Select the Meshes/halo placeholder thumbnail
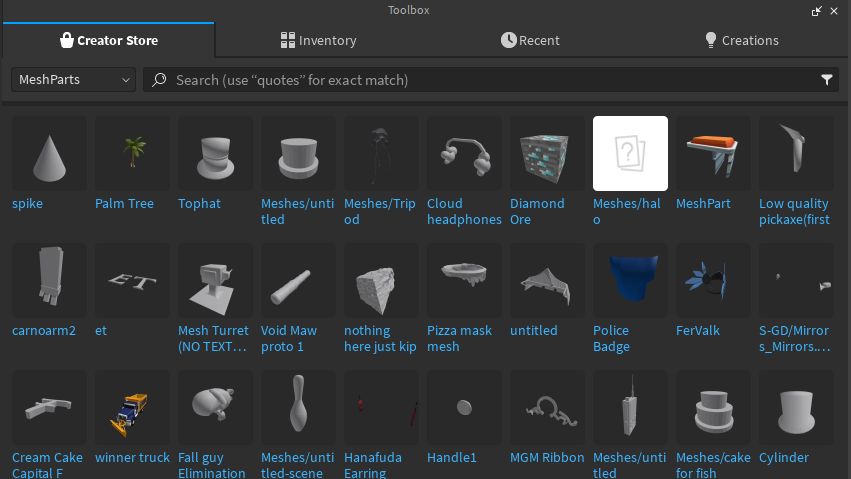Viewport: 851px width, 479px height. [631, 154]
